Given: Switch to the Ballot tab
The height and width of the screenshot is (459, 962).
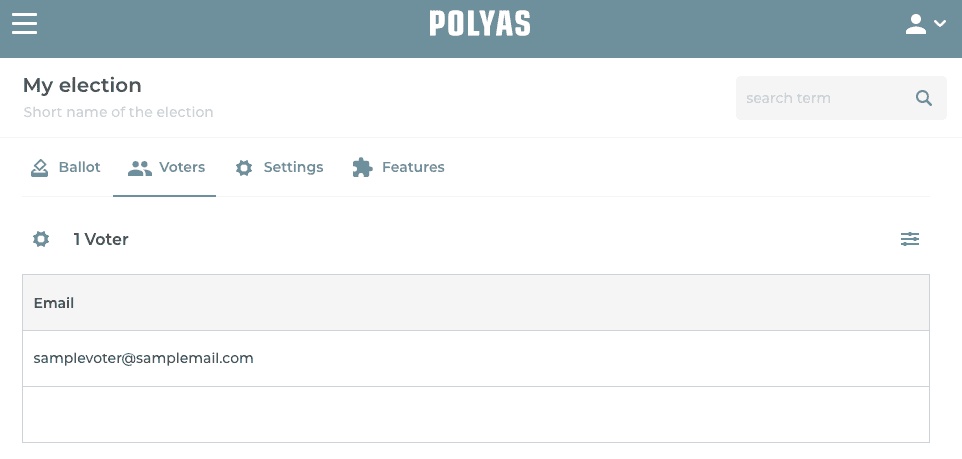Looking at the screenshot, I should [x=79, y=167].
